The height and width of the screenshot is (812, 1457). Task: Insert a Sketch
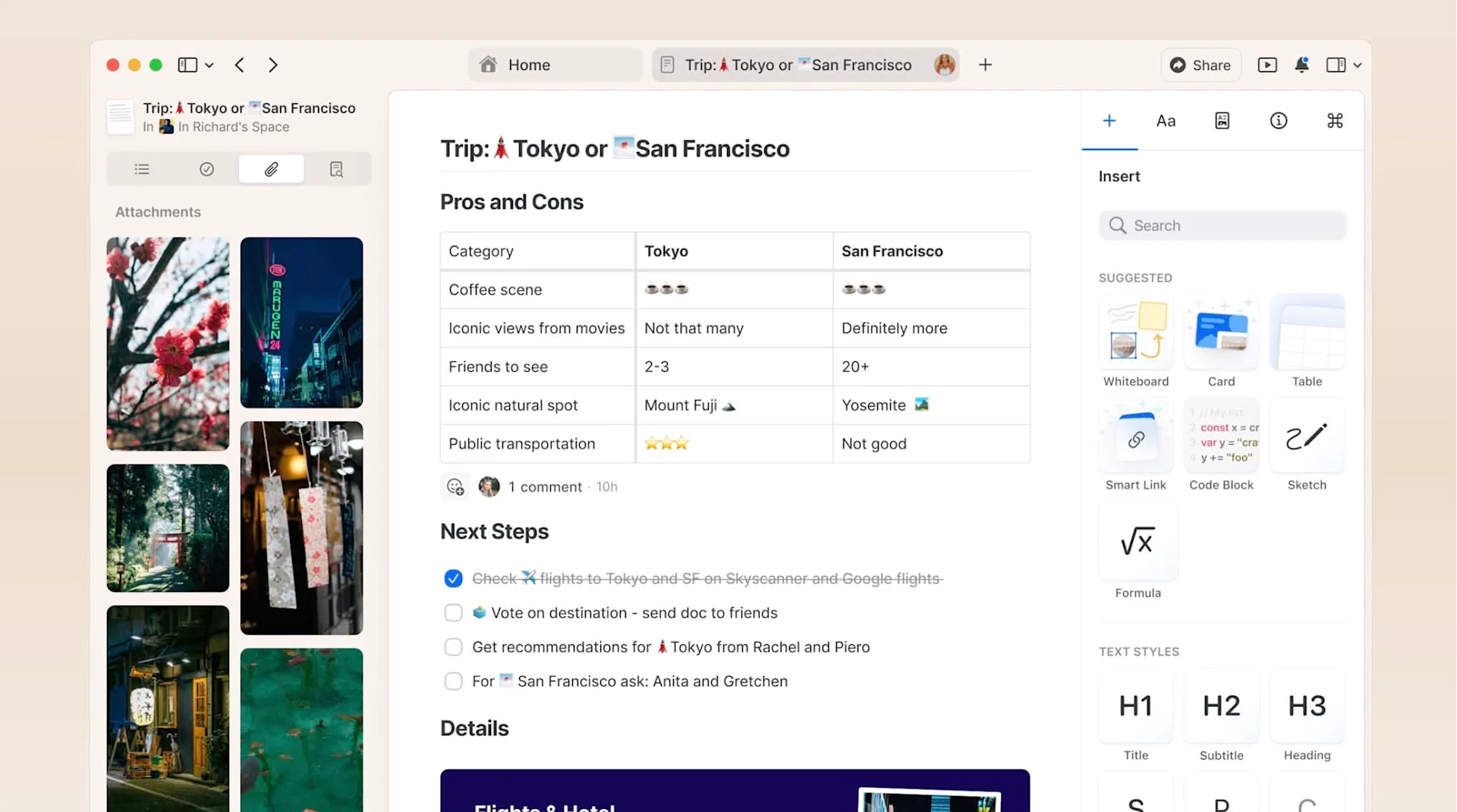pos(1307,445)
